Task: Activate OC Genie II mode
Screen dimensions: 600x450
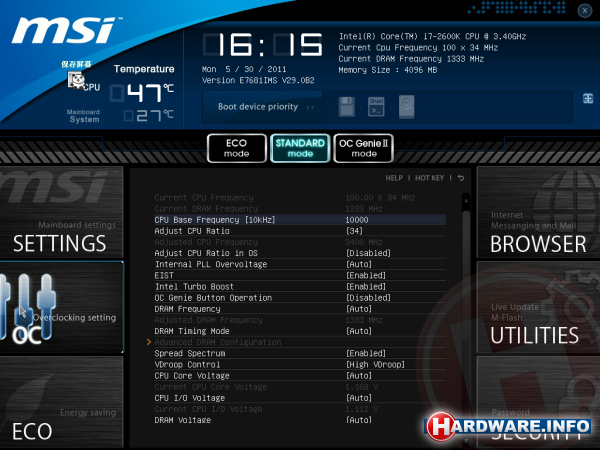Action: [364, 148]
